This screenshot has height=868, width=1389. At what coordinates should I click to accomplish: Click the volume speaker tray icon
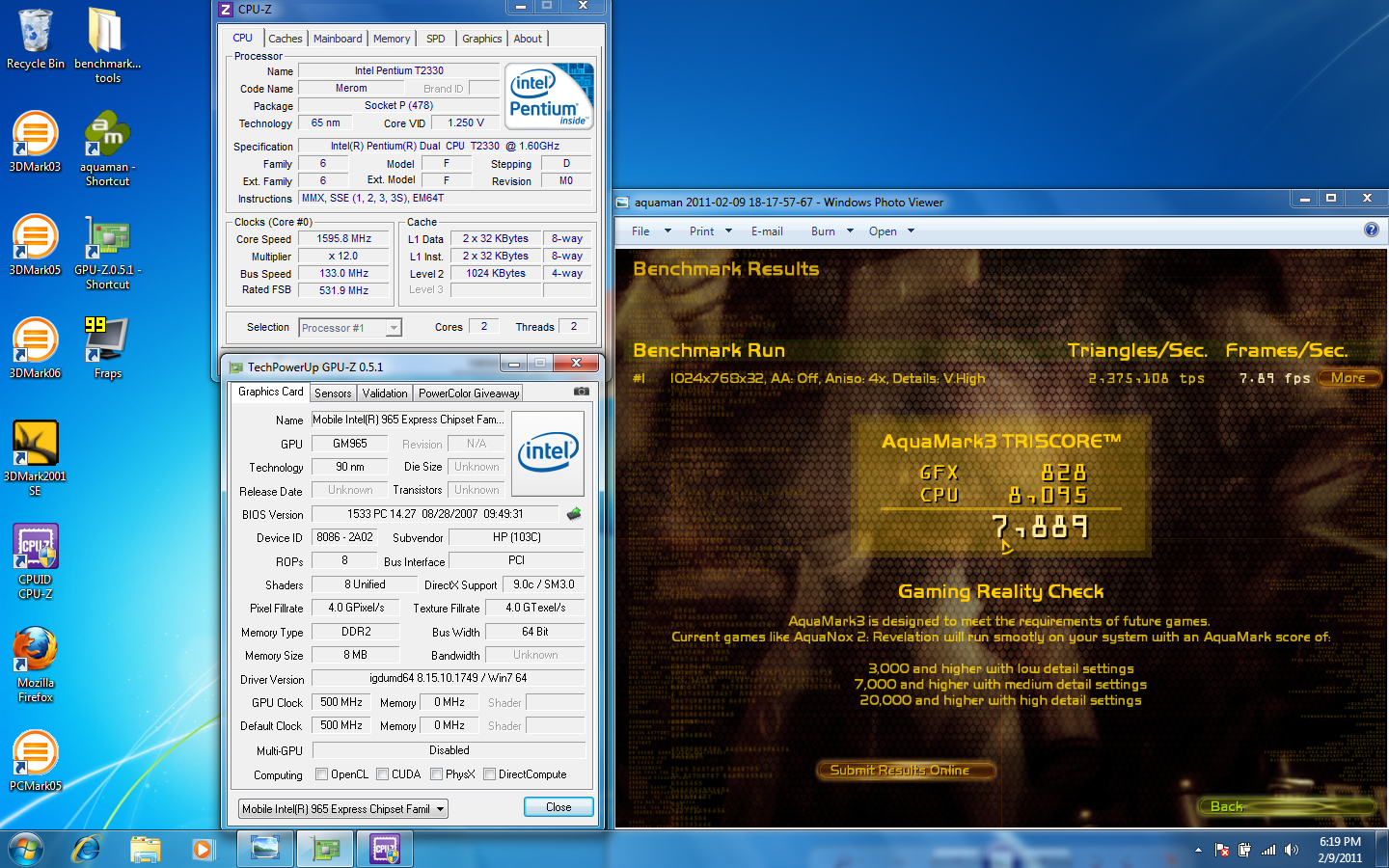pyautogui.click(x=1292, y=850)
